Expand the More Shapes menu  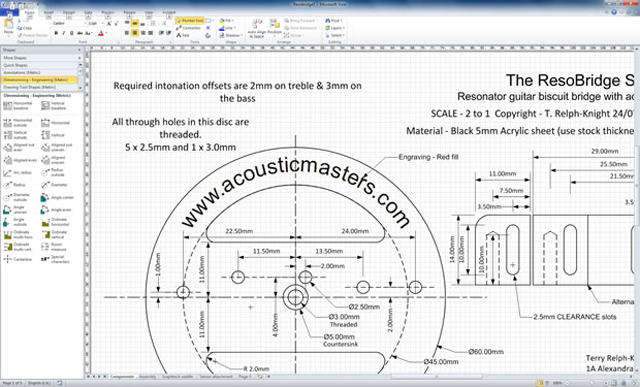[41, 58]
